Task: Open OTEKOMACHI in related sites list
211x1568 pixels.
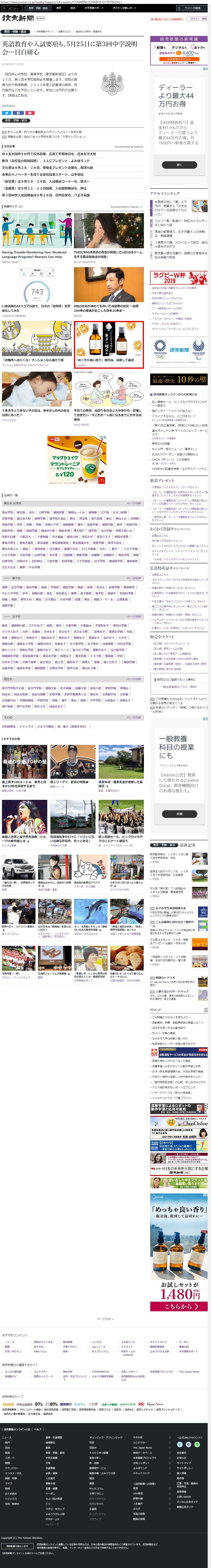Action: pyautogui.click(x=100, y=1371)
